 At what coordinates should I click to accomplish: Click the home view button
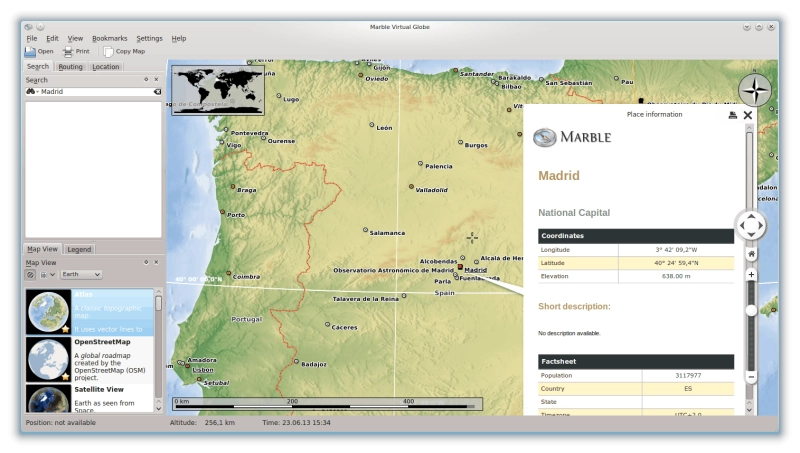point(751,254)
